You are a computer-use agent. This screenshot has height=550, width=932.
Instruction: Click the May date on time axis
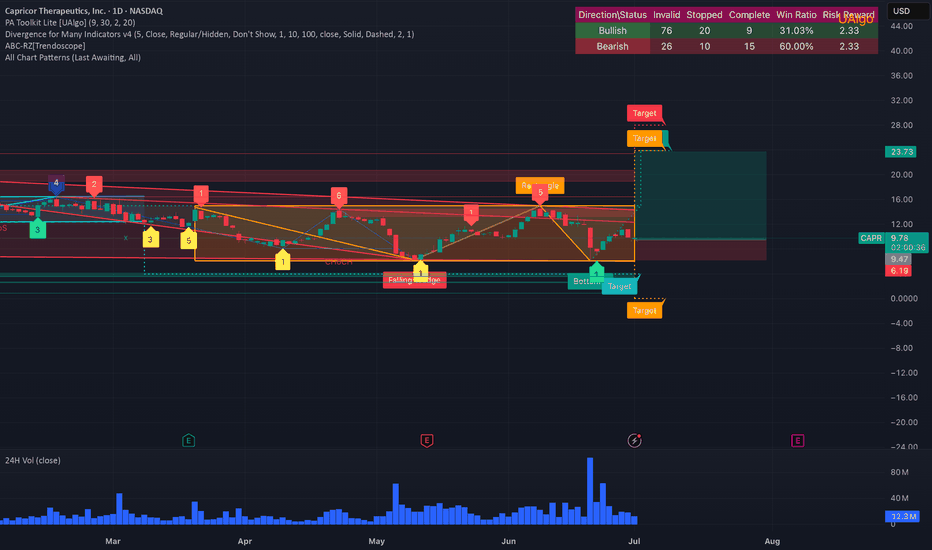tap(376, 541)
